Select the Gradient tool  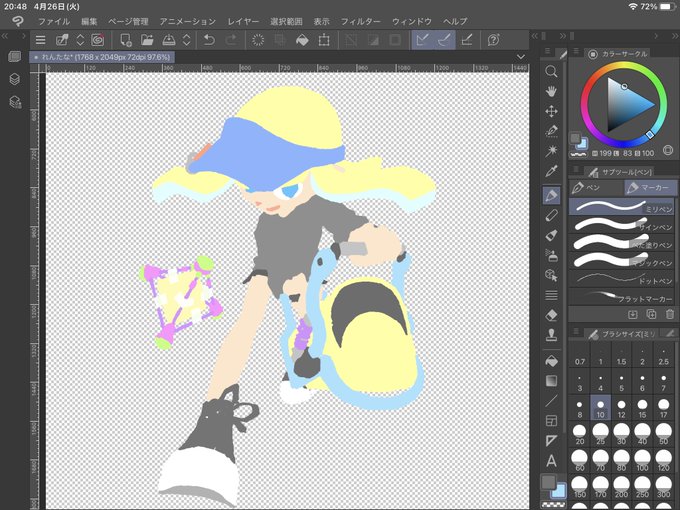pyautogui.click(x=551, y=381)
